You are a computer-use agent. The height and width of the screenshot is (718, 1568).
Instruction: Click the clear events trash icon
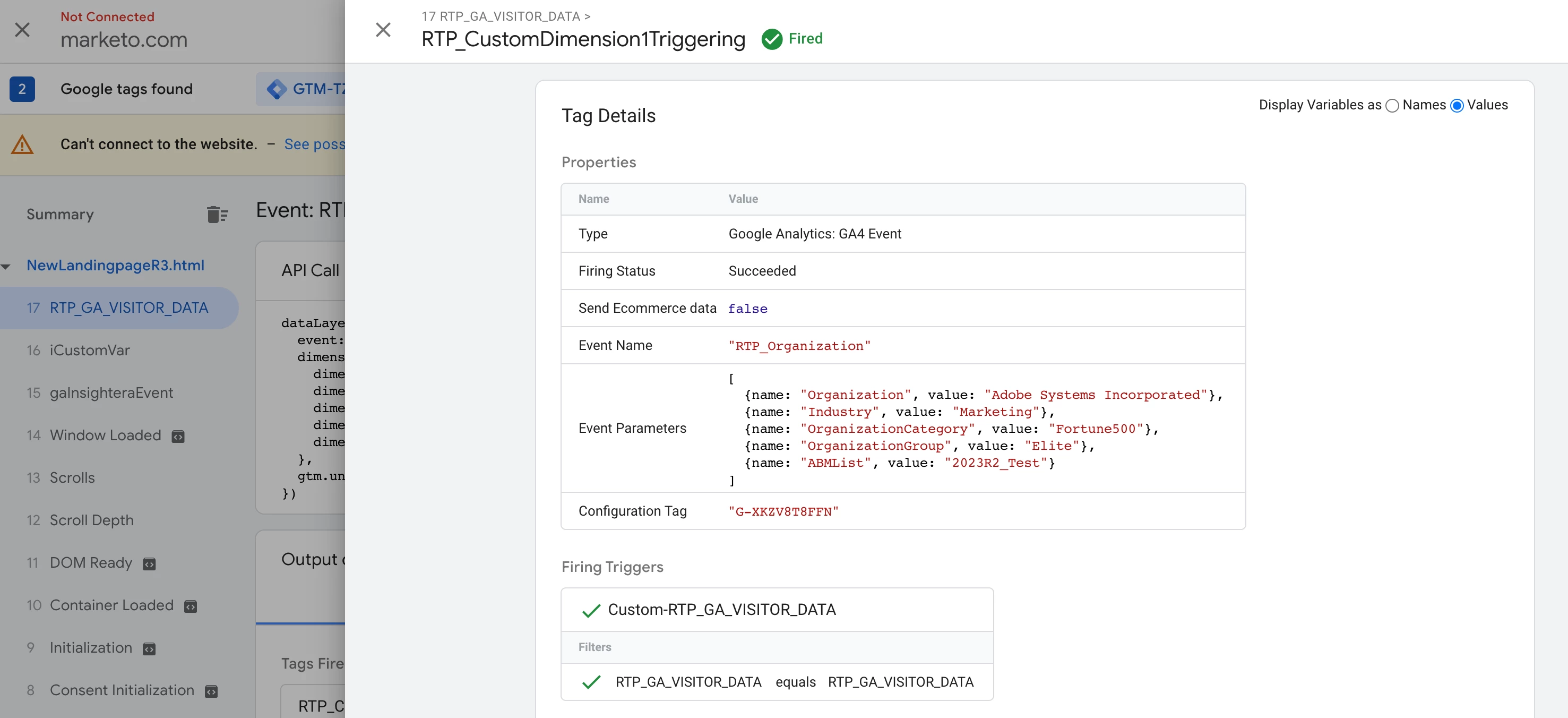click(217, 215)
